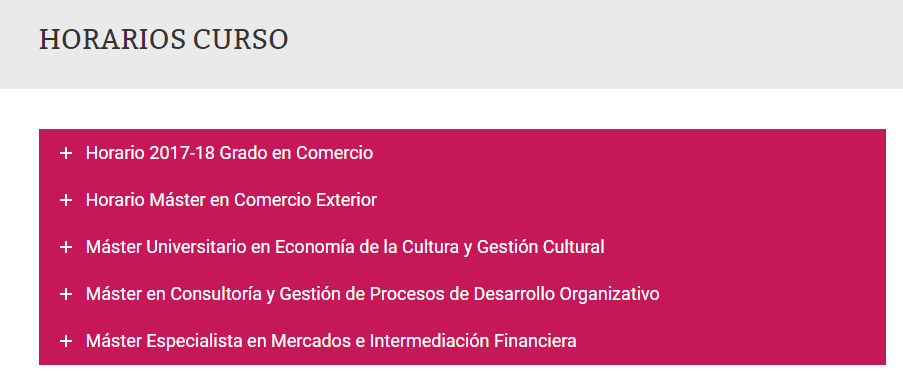Image resolution: width=903 pixels, height=384 pixels.
Task: Click the word 'HORARIOS' in the page title
Action: pos(112,40)
